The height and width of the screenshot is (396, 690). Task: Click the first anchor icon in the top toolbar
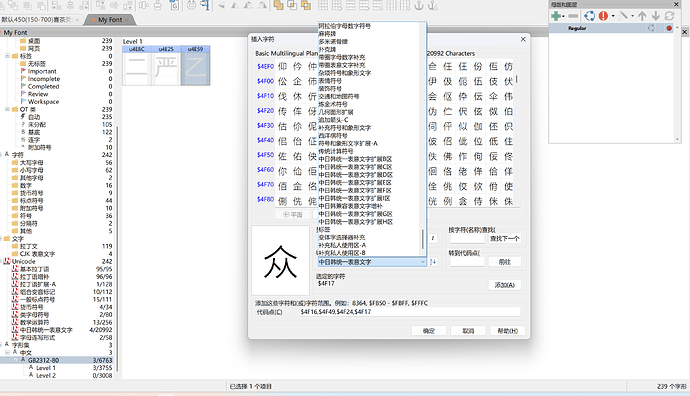coord(419,5)
